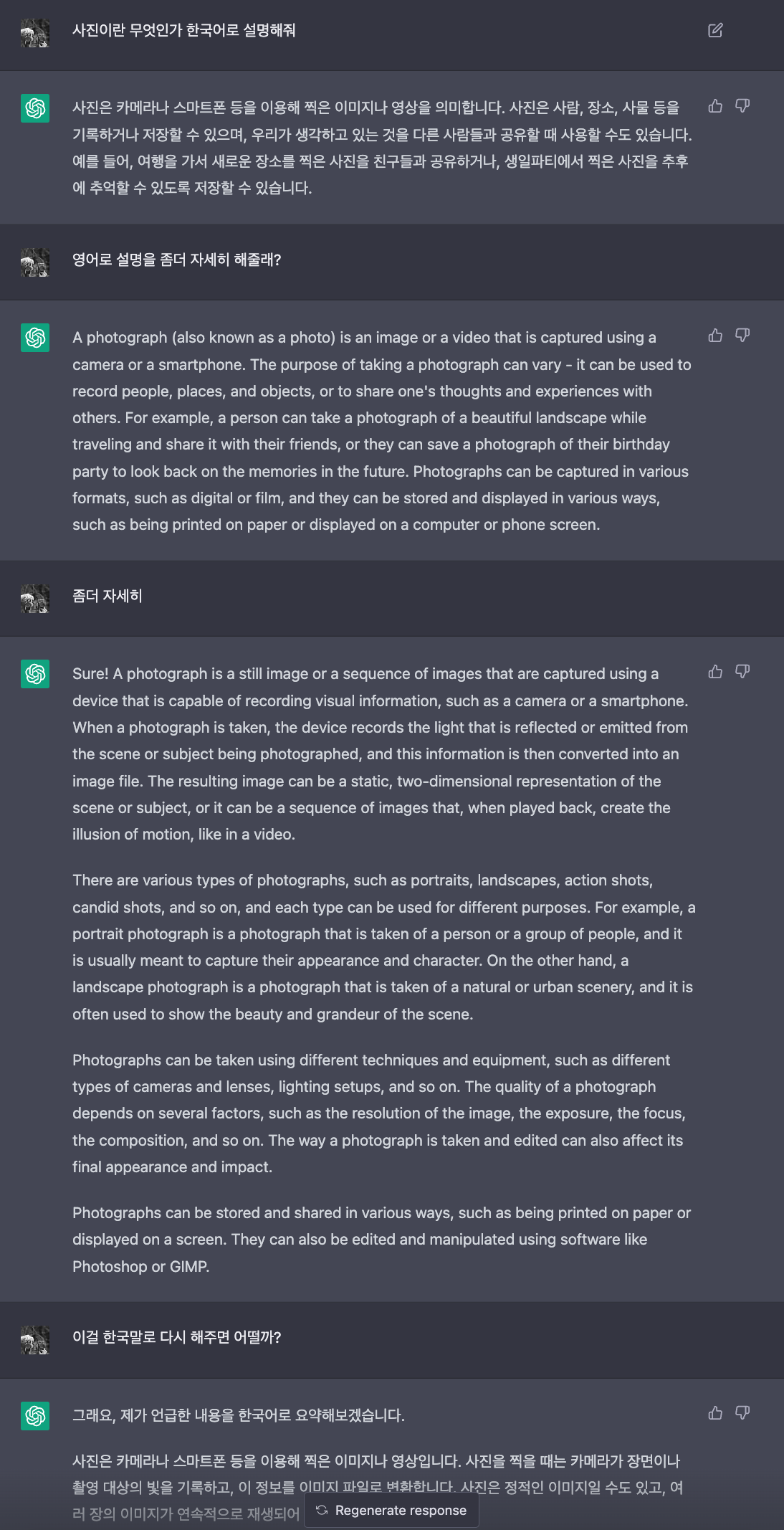The width and height of the screenshot is (784, 1530).
Task: Click the edit icon on first message
Action: click(715, 30)
